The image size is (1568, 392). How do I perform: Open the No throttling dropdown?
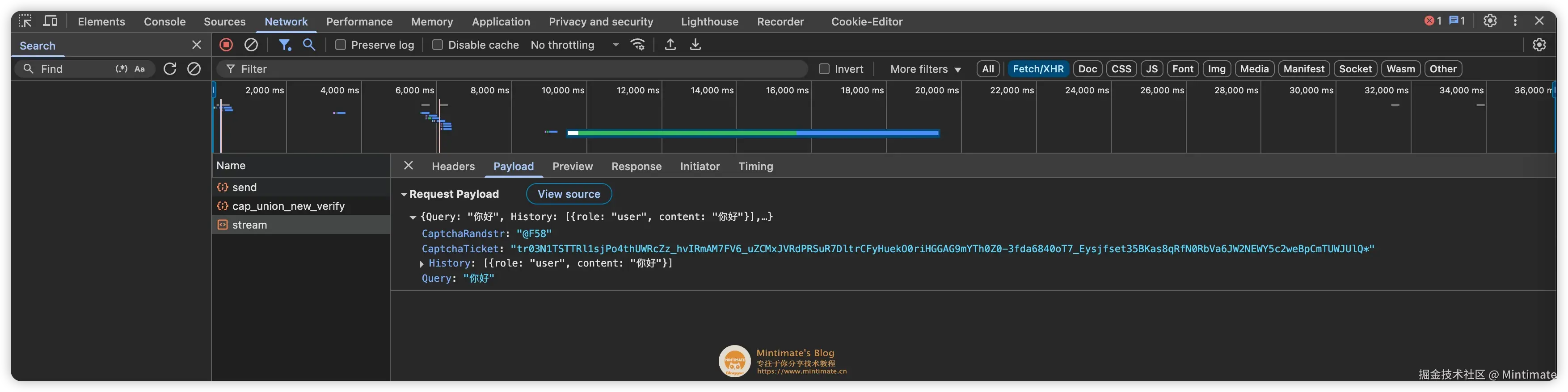575,45
